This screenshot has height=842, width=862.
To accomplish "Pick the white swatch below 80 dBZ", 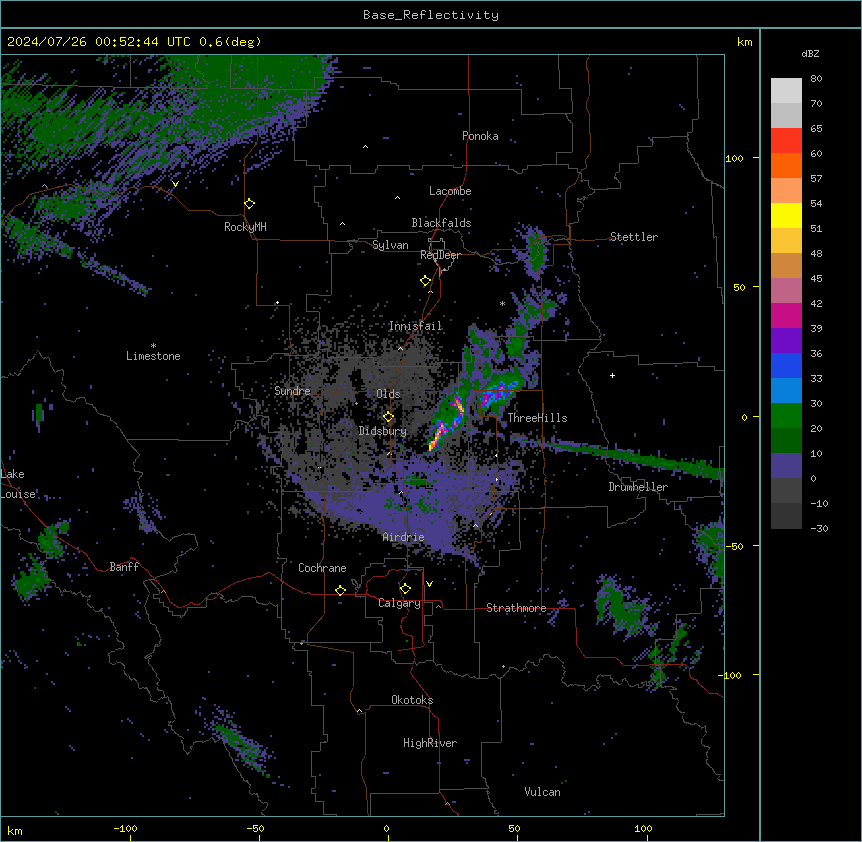I will coord(786,90).
